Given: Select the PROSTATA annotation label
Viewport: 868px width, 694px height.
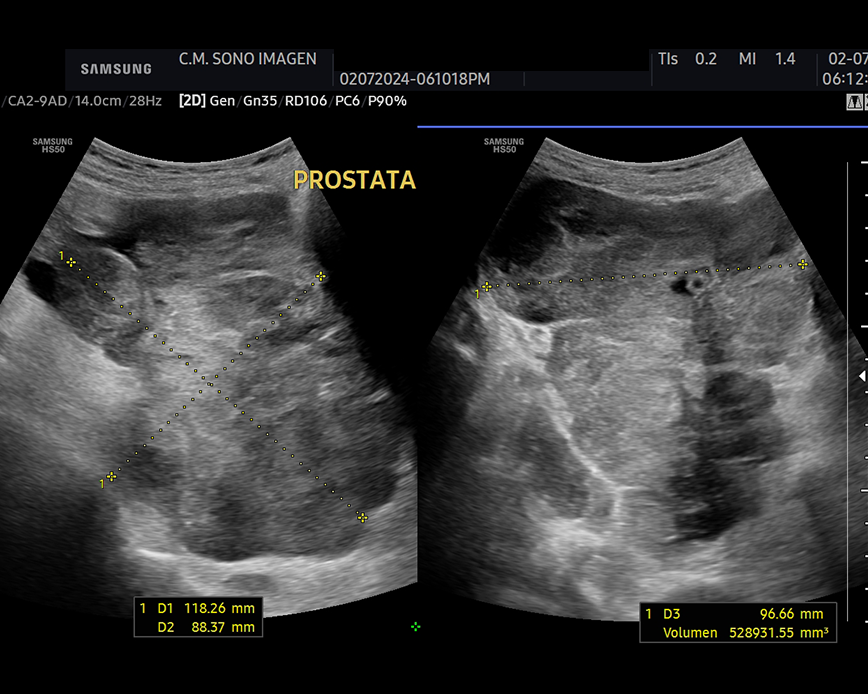Looking at the screenshot, I should 354,180.
